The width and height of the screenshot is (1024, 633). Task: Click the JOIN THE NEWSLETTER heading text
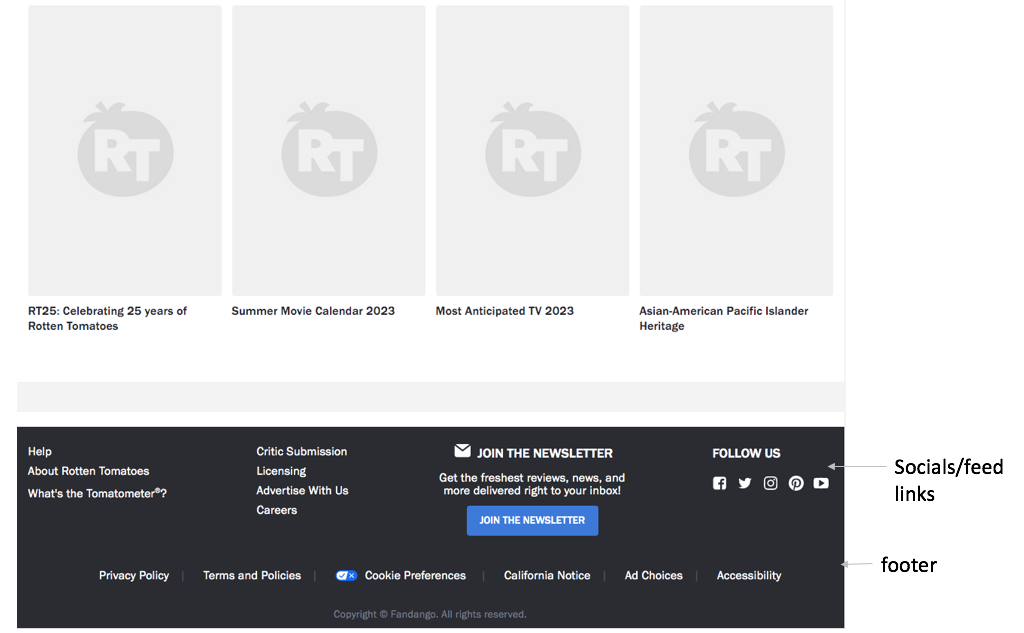pos(545,453)
